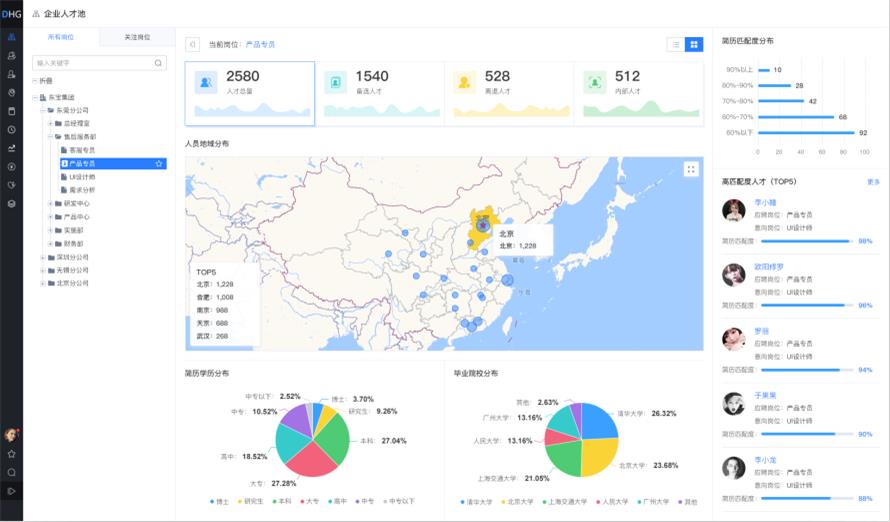Collapse the 东莞分公司 tree node
The width and height of the screenshot is (890, 522).
(43, 111)
